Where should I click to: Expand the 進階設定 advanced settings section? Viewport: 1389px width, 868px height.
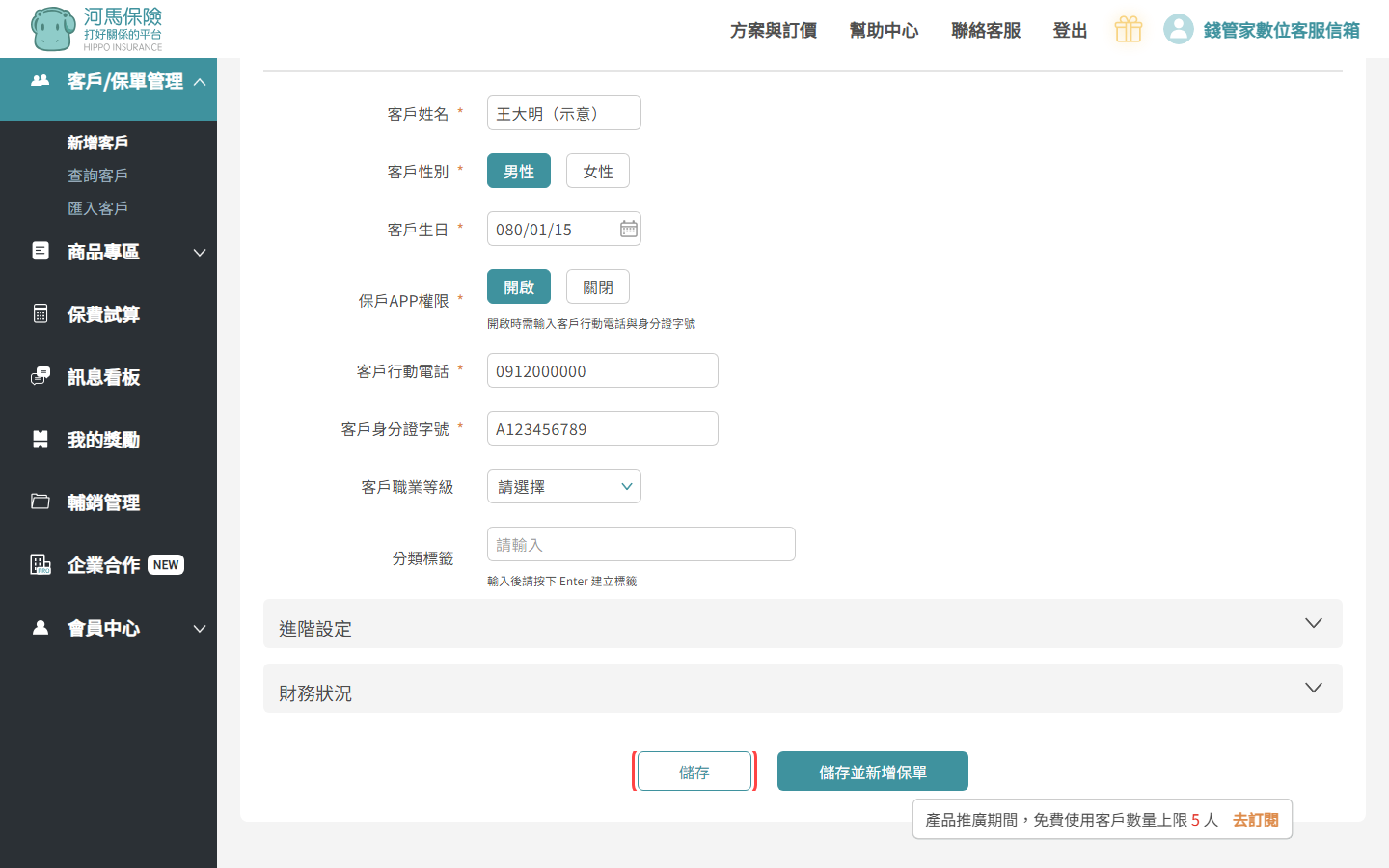point(803,623)
